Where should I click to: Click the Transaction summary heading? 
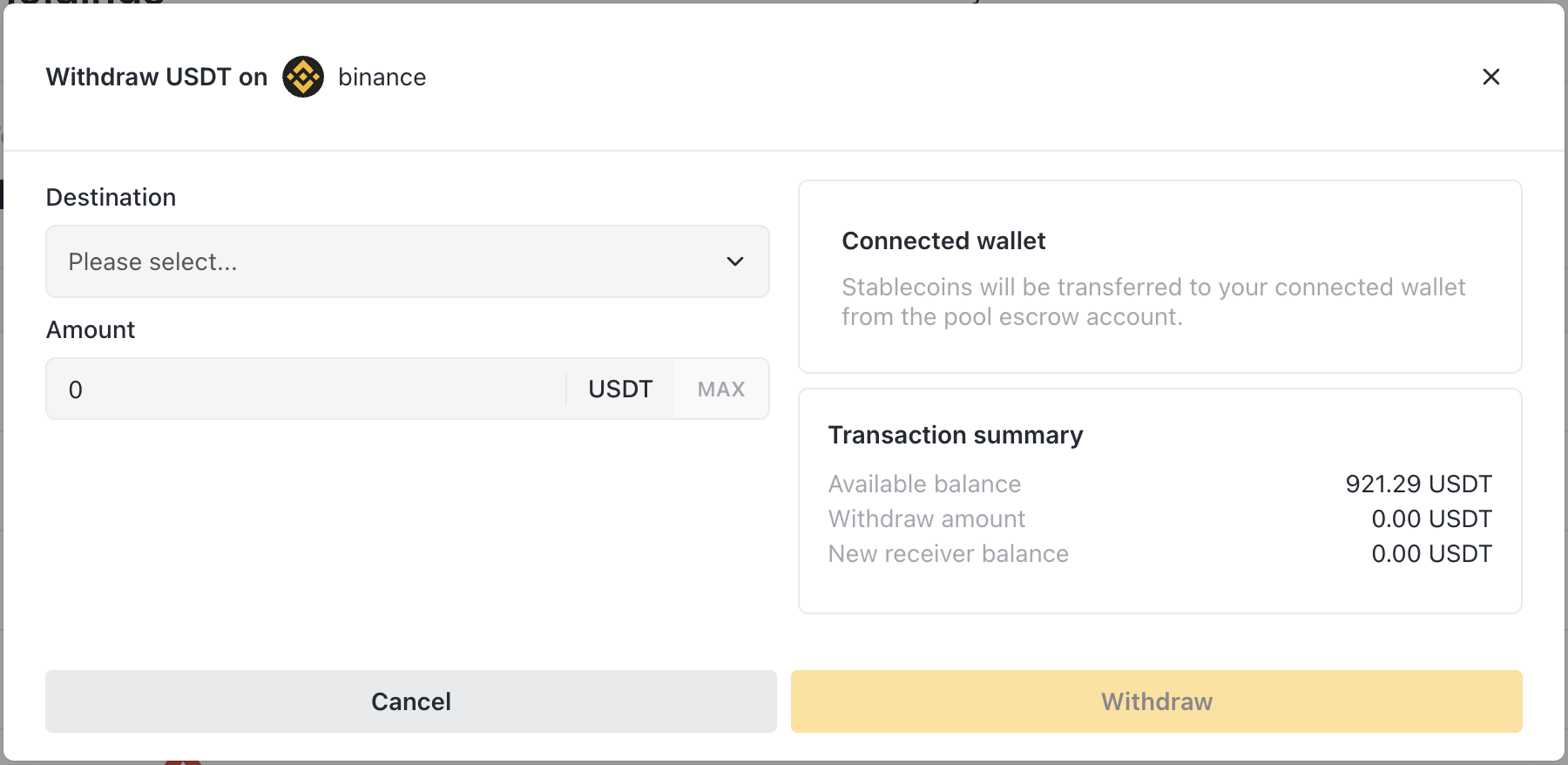[x=956, y=435]
